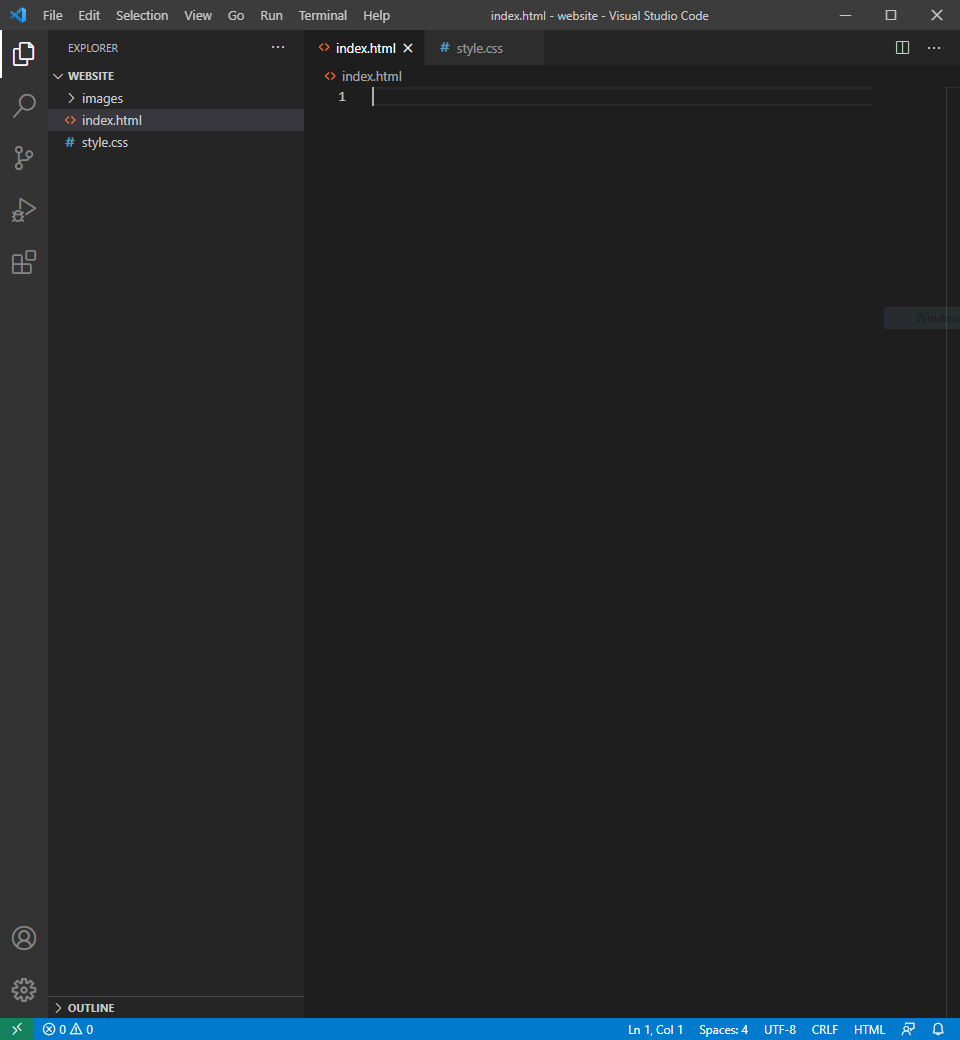Open the Accounts menu icon
This screenshot has width=960, height=1040.
[x=24, y=938]
